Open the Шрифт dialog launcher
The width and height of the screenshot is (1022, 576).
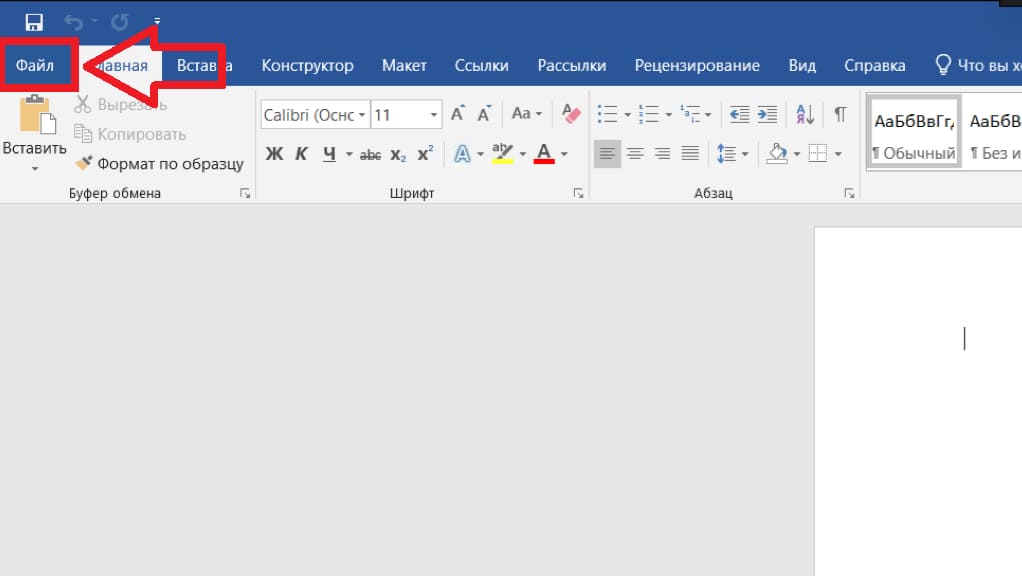tap(577, 194)
